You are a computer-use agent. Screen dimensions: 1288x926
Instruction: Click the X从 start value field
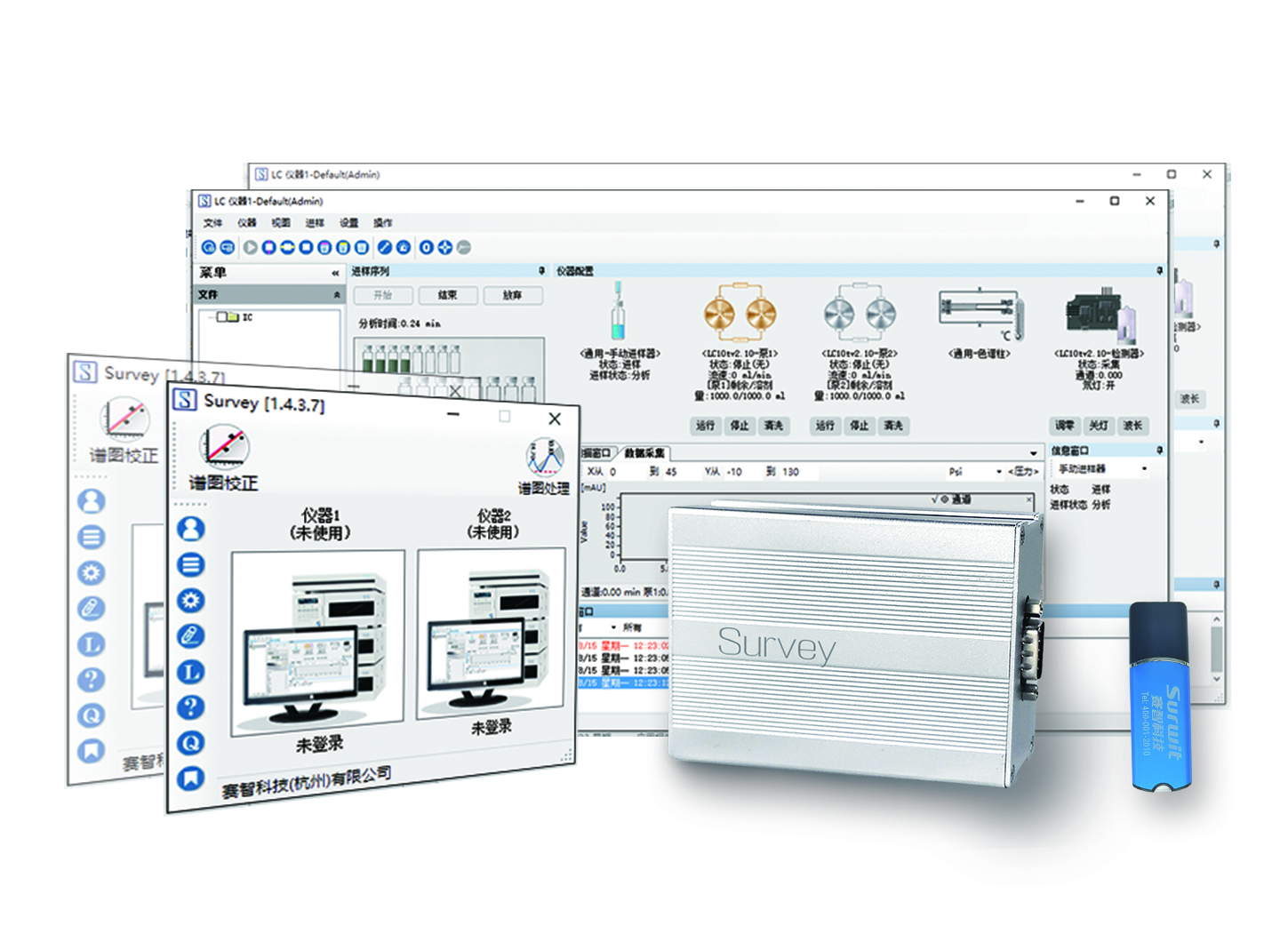(626, 472)
